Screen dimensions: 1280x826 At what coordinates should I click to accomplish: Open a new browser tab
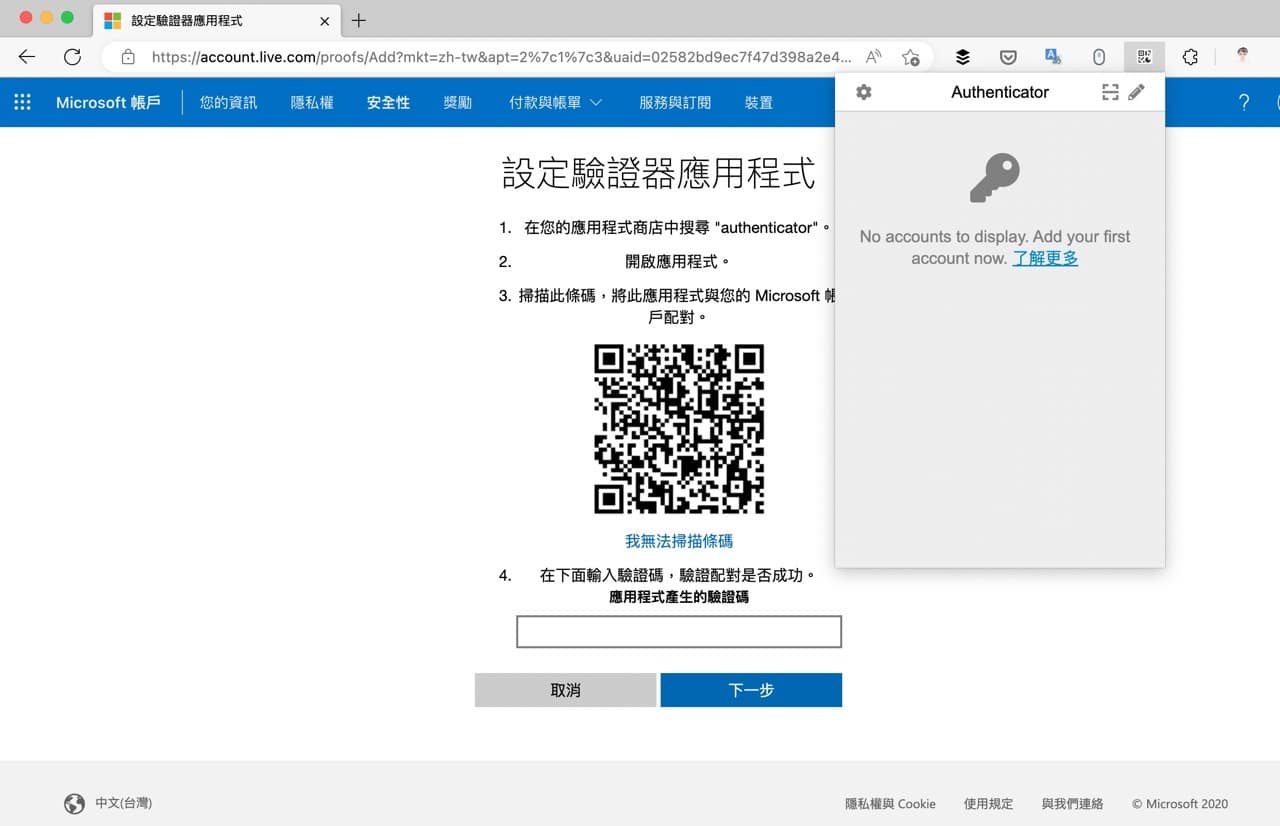[359, 20]
